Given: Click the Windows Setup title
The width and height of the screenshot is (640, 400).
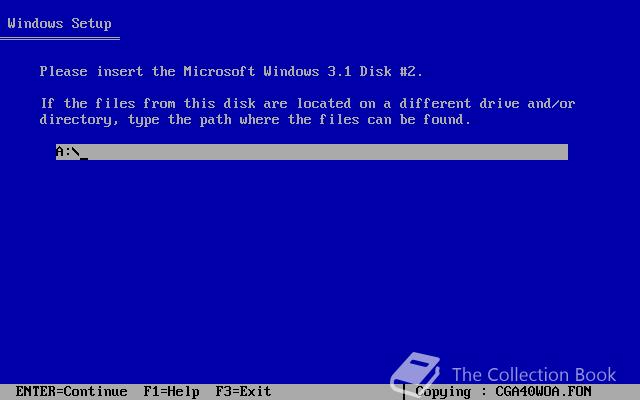Looking at the screenshot, I should (x=60, y=23).
